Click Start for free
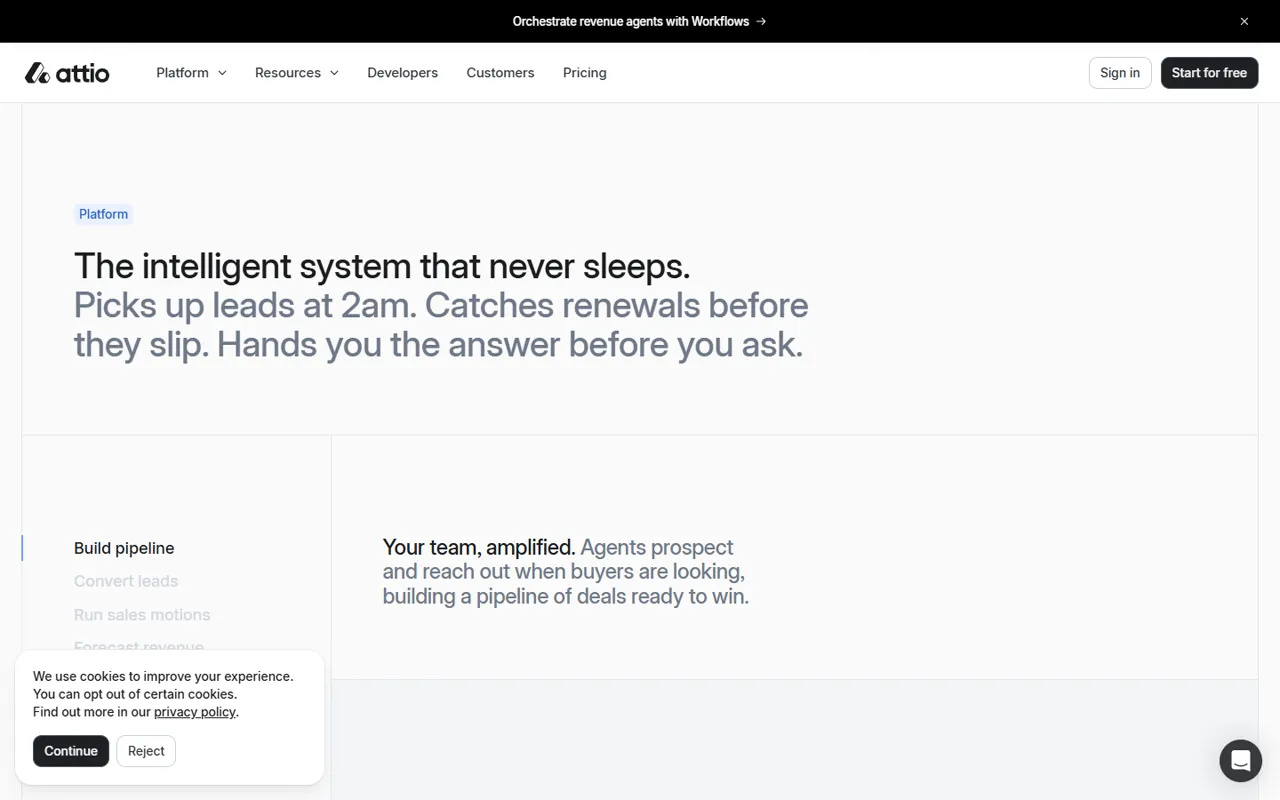 [x=1209, y=73]
